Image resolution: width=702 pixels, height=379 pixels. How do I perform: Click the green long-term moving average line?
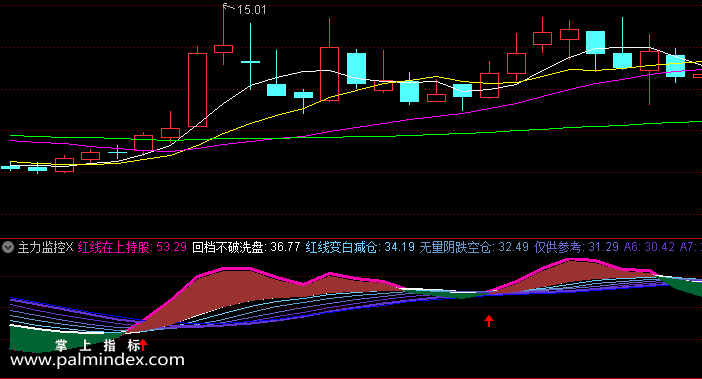pos(358,135)
